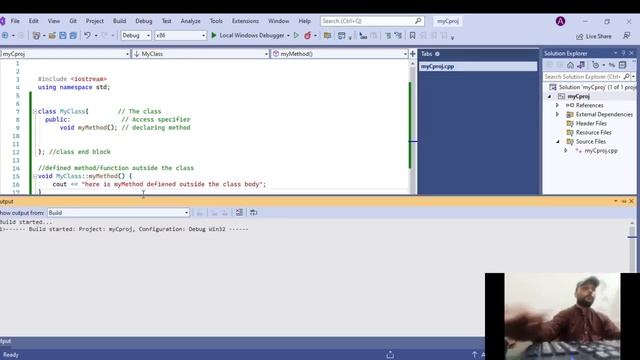This screenshot has width=640, height=360.
Task: Open the Test menu
Action: pyautogui.click(x=167, y=21)
